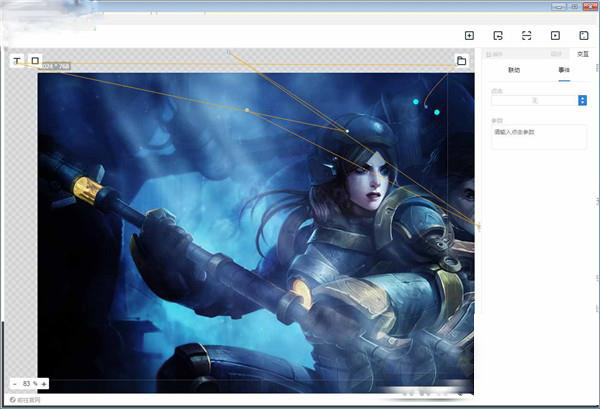Open the click event dropdown arrows
Viewport: 600px width, 409px height.
pos(582,101)
